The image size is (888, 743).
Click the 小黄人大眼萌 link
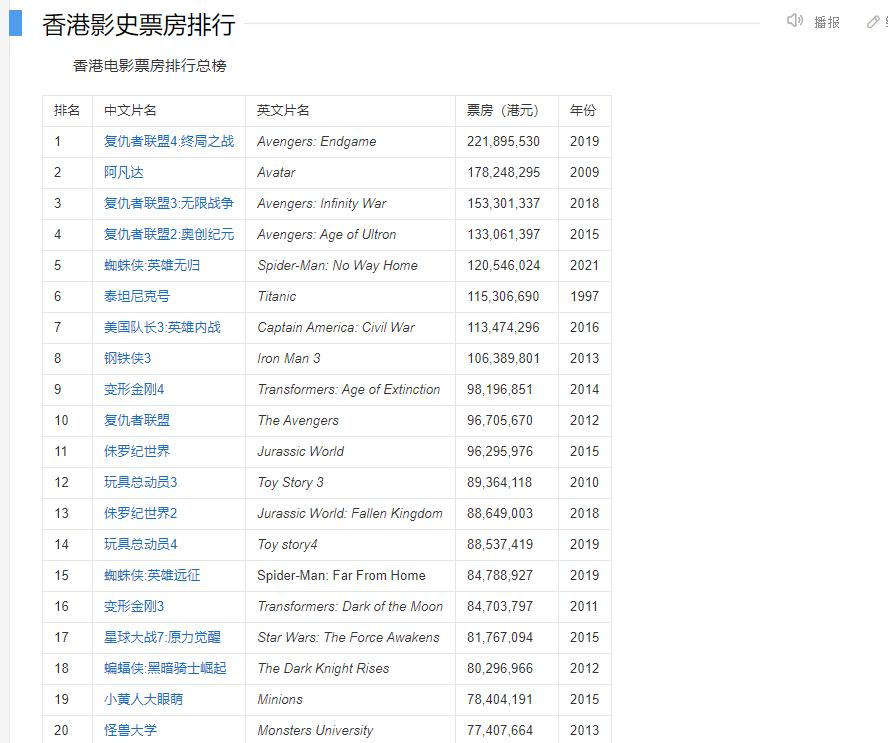point(143,699)
